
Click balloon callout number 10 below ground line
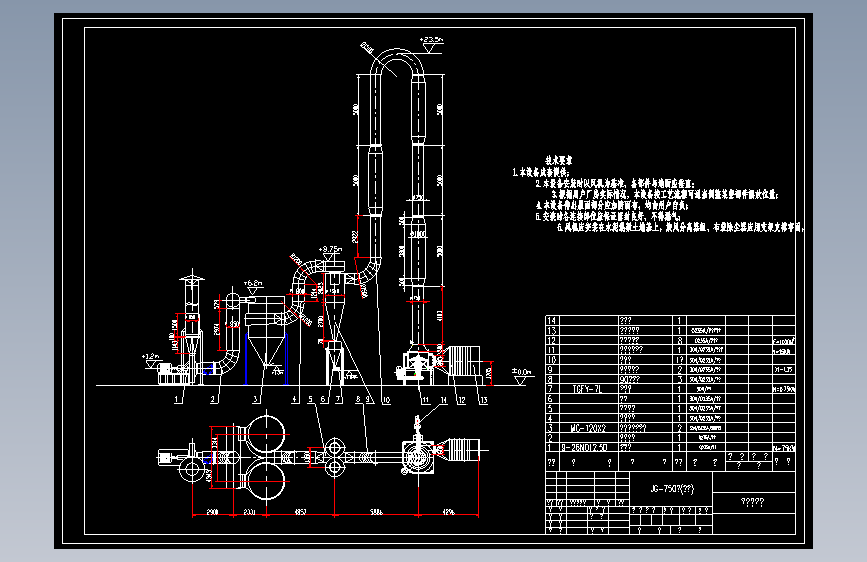tap(386, 399)
